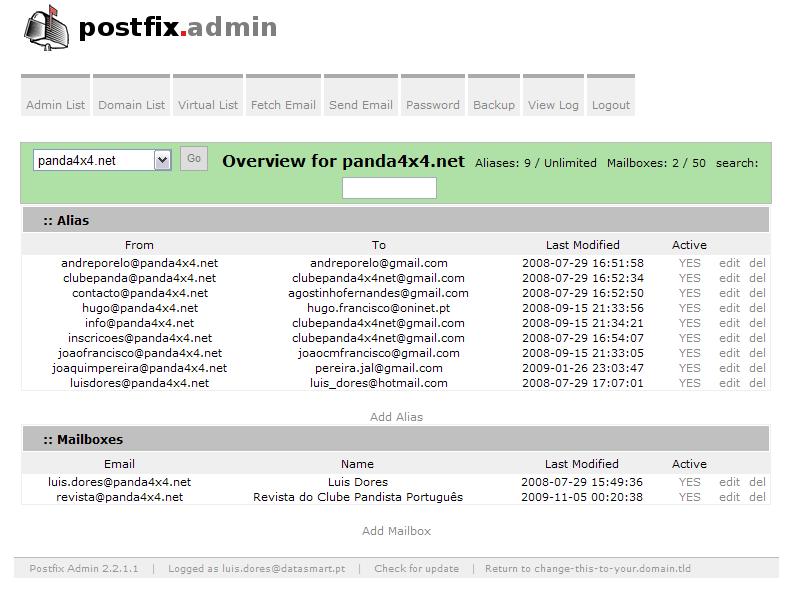
Task: Toggle YES active status of hugo@panda4x4.net
Action: pos(690,308)
